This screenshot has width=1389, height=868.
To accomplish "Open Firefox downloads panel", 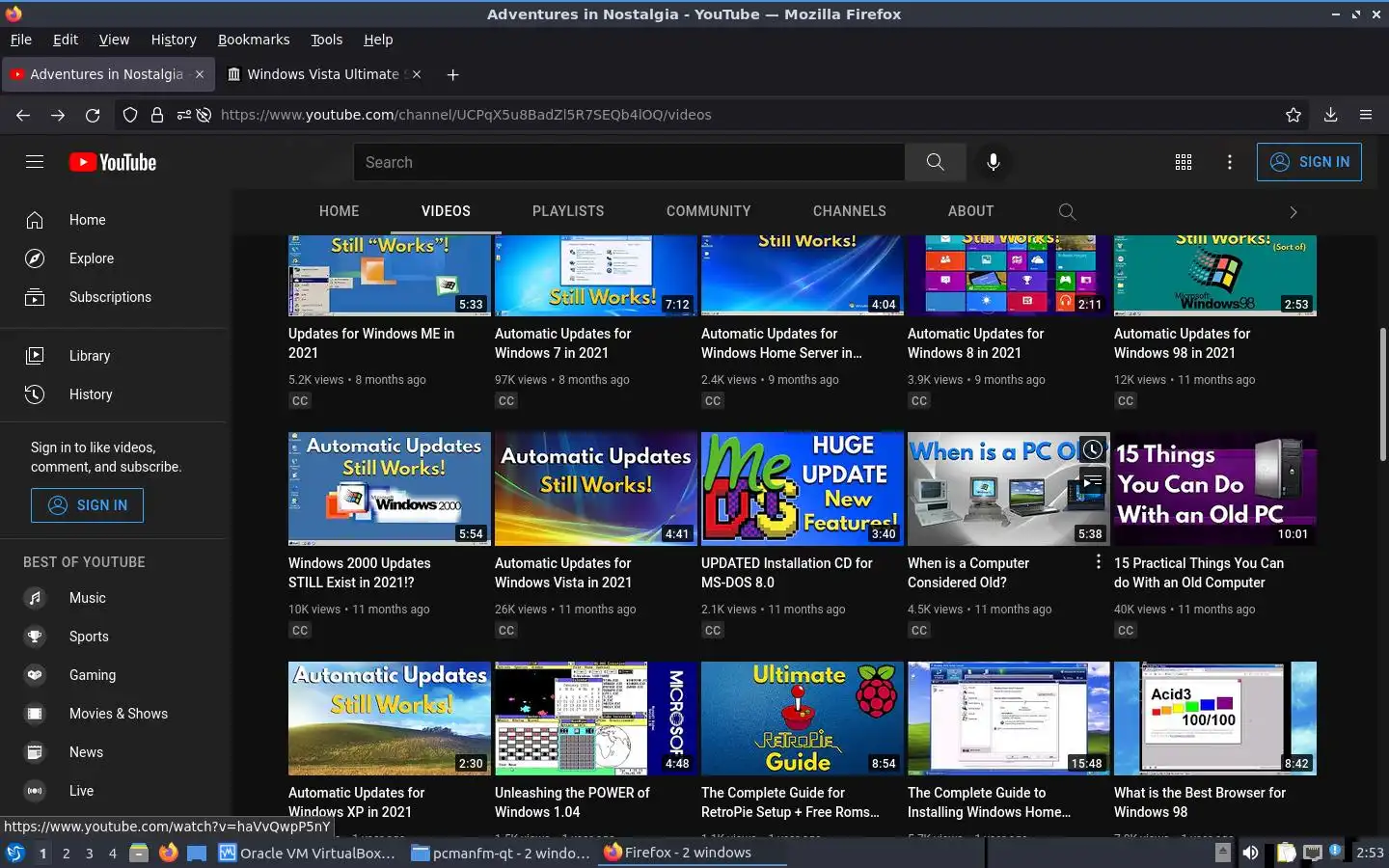I will [1330, 115].
